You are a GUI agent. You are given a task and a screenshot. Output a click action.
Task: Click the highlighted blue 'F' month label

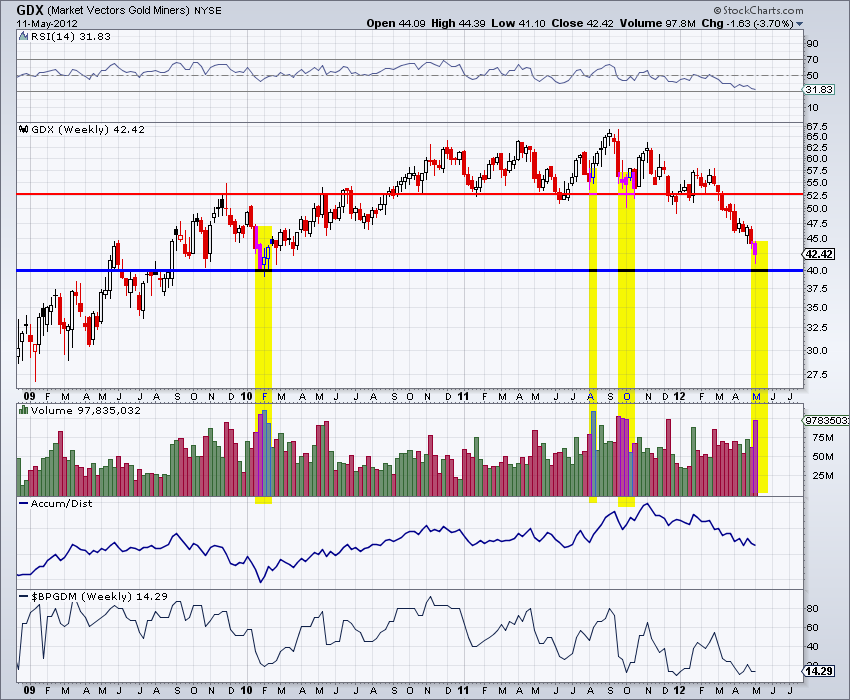click(265, 396)
